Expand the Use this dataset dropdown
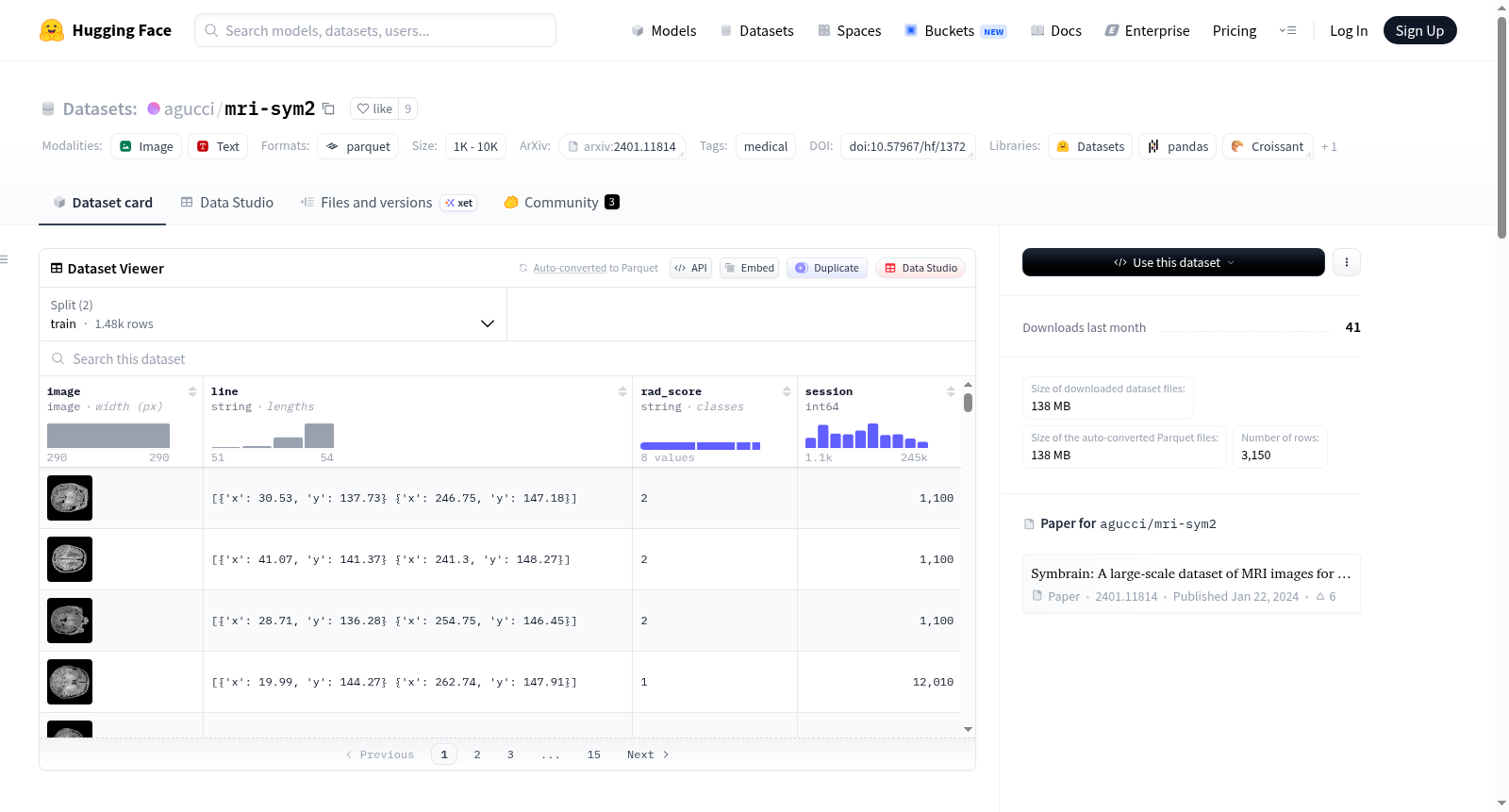The image size is (1509, 812). (1173, 262)
